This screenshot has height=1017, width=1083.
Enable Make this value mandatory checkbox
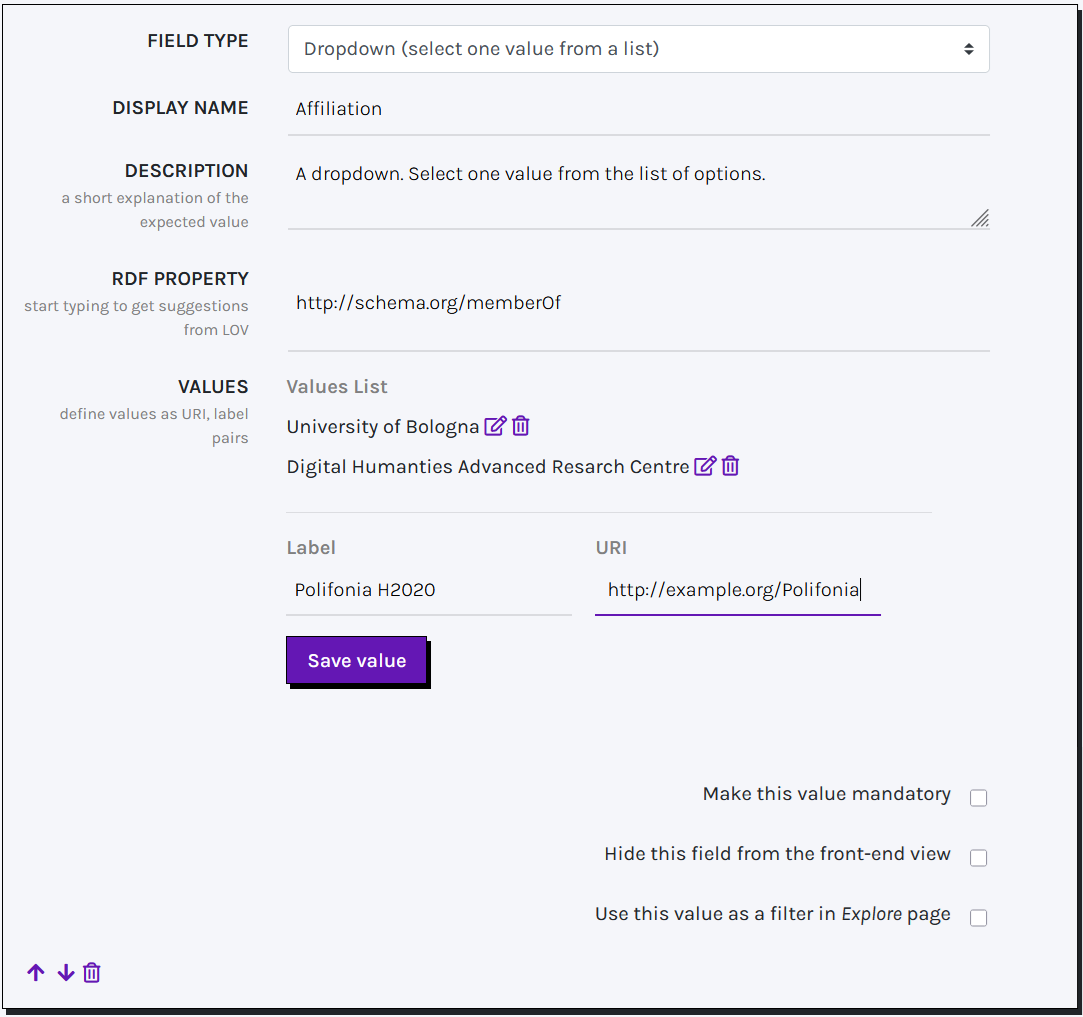tap(978, 798)
